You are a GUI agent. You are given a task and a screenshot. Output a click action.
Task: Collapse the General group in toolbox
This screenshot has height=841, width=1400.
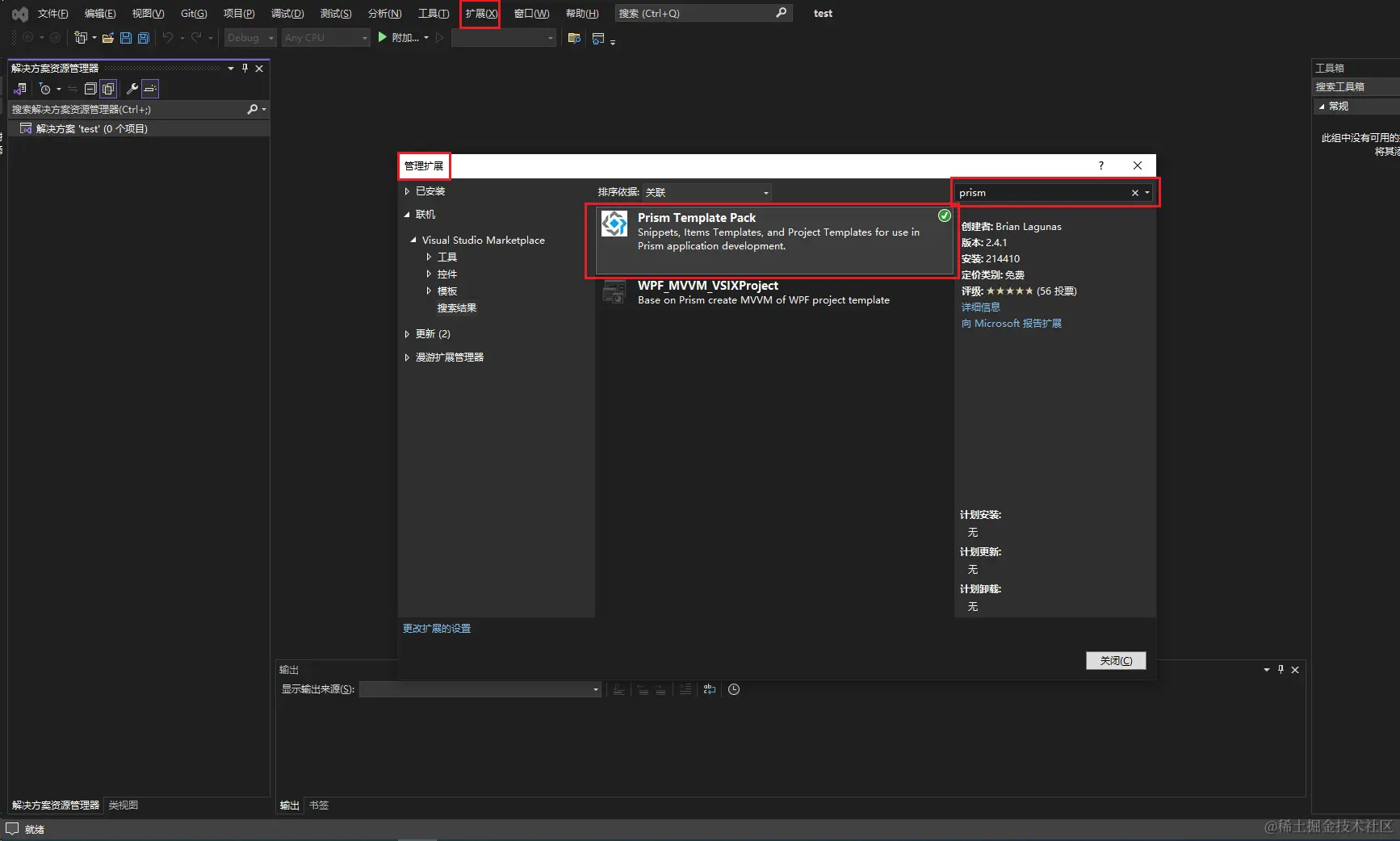1322,107
